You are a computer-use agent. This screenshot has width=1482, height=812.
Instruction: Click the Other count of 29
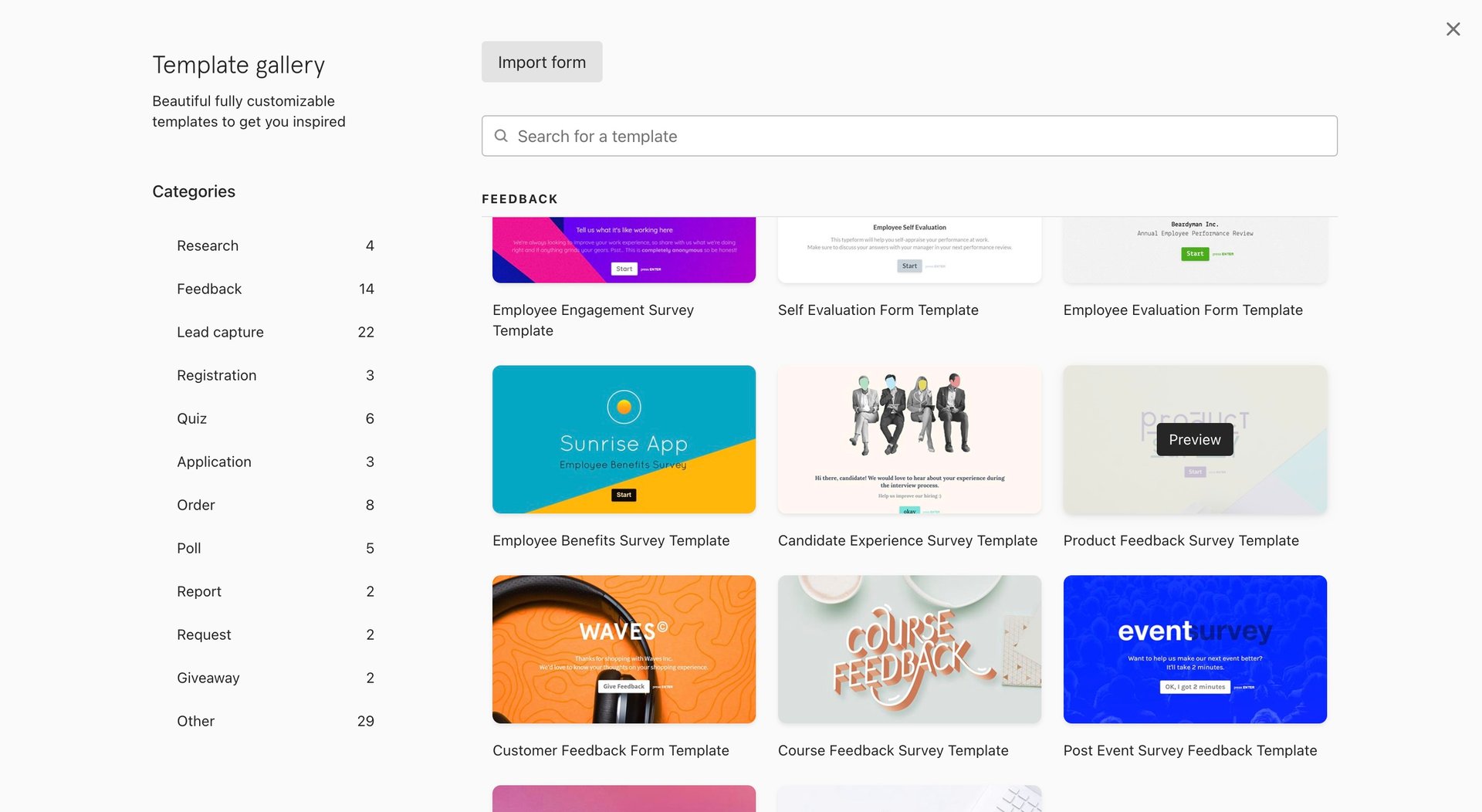tap(366, 721)
